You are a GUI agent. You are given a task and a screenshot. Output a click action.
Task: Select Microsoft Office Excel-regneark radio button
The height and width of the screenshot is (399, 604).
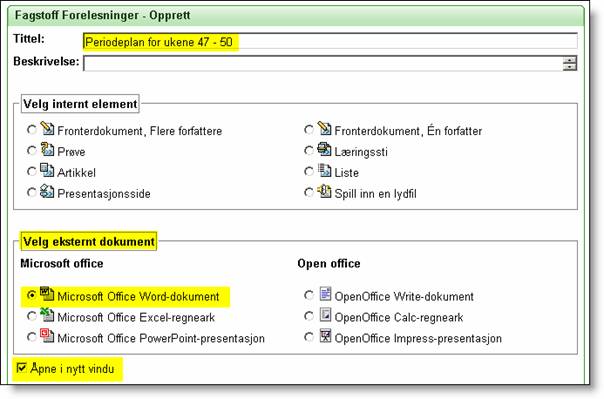pyautogui.click(x=32, y=316)
